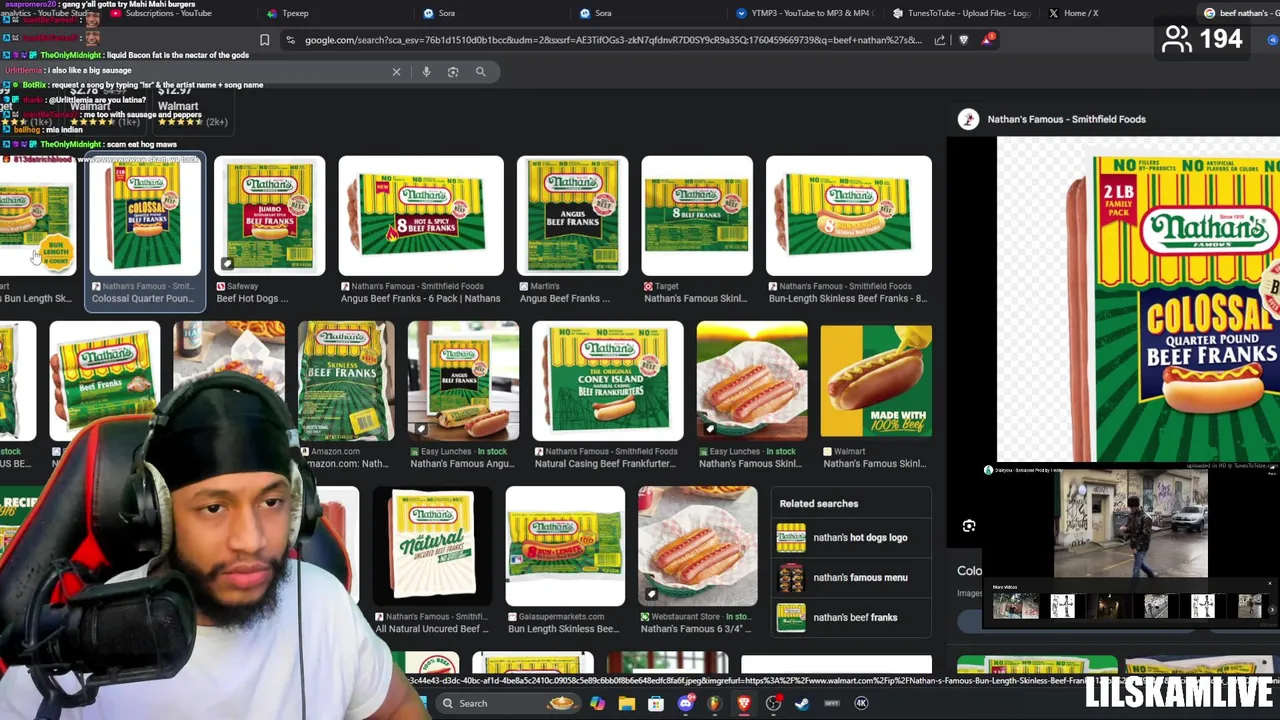
Task: Open File Explorer from the taskbar
Action: (626, 703)
